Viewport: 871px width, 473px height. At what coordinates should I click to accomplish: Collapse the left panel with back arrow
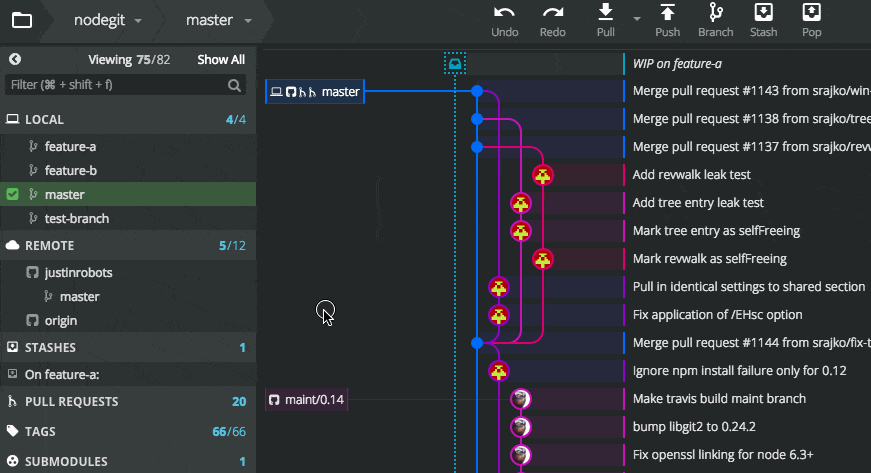click(15, 59)
